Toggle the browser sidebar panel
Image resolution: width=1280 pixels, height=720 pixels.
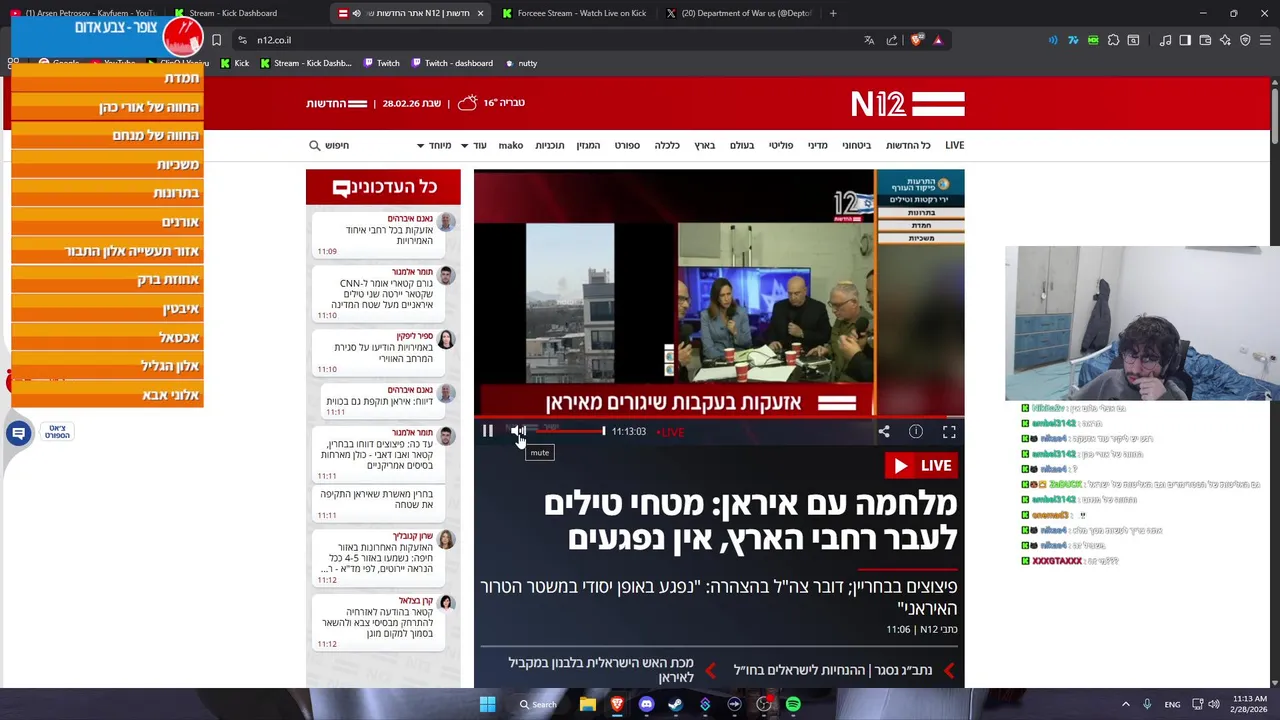pyautogui.click(x=1185, y=40)
